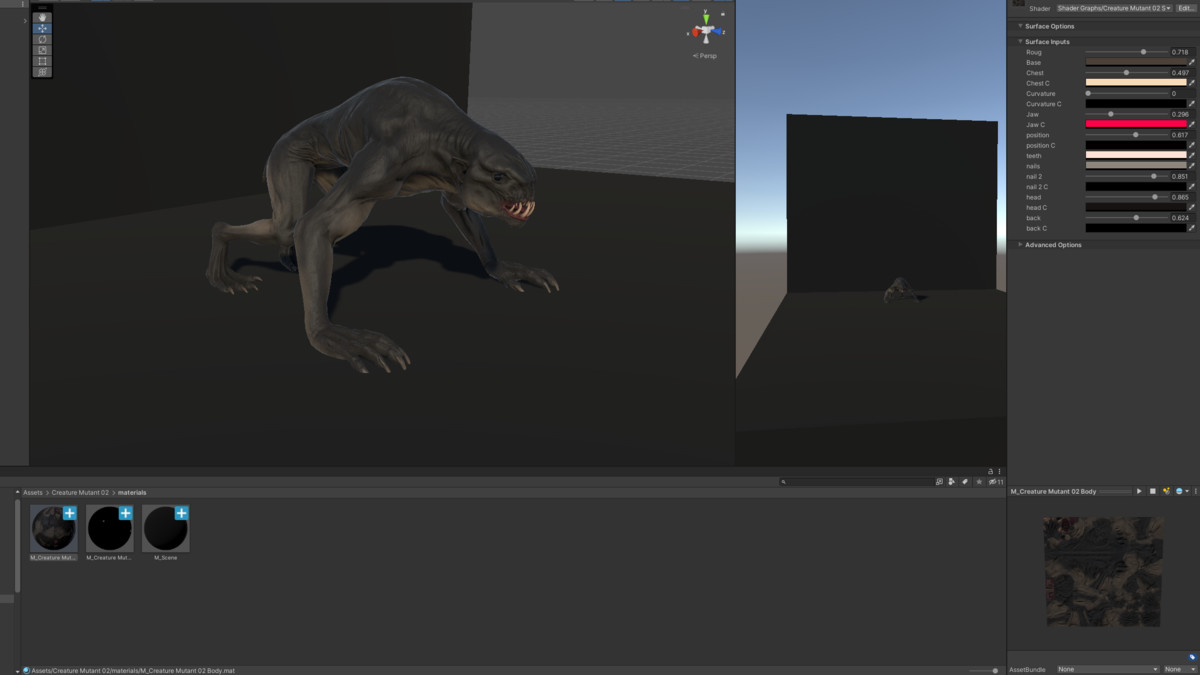Screen dimensions: 1200x675
Task: Select the Rotate tool in scene toolbar
Action: coord(42,40)
